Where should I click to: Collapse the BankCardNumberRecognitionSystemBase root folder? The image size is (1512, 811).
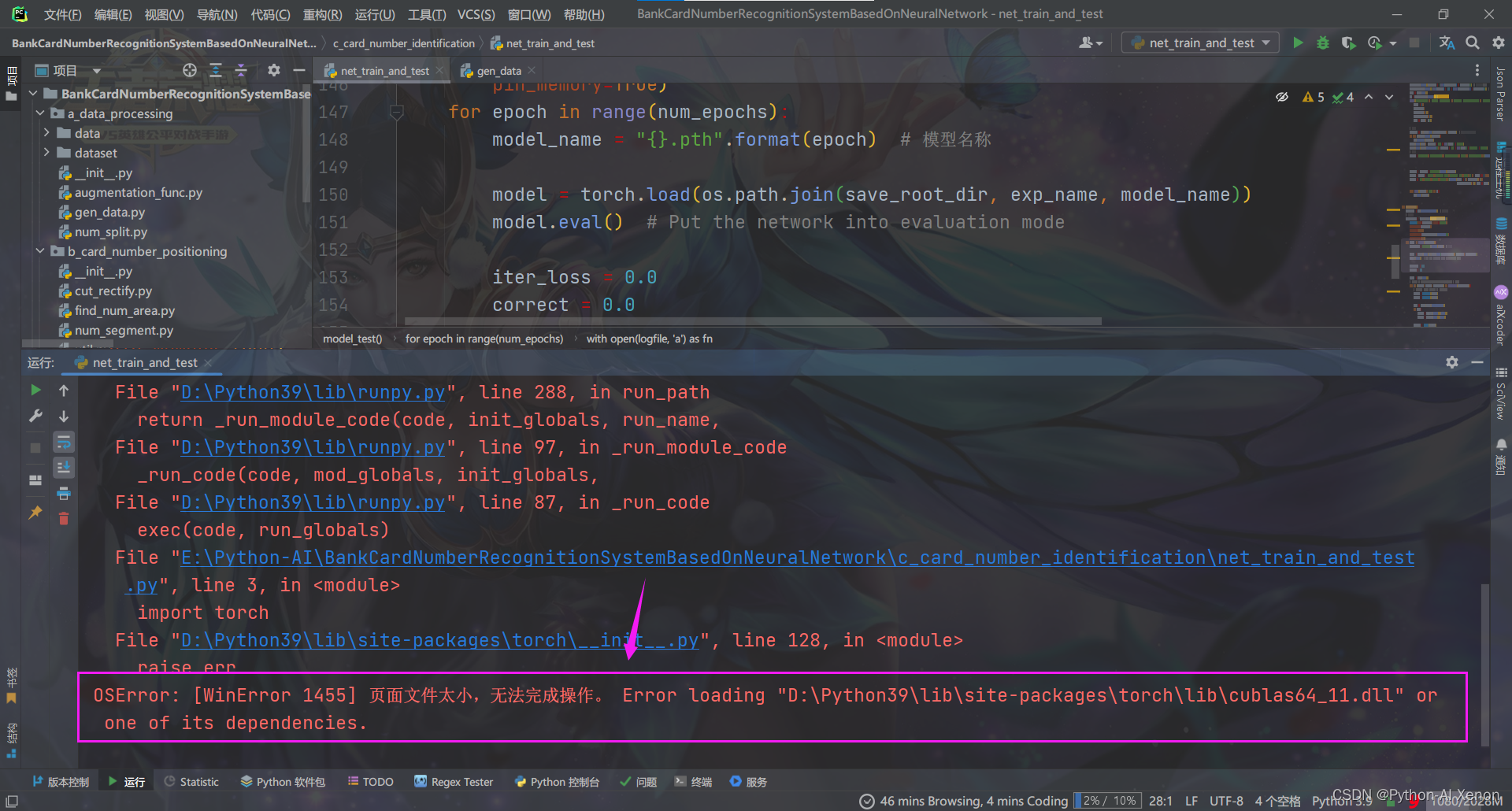click(34, 94)
